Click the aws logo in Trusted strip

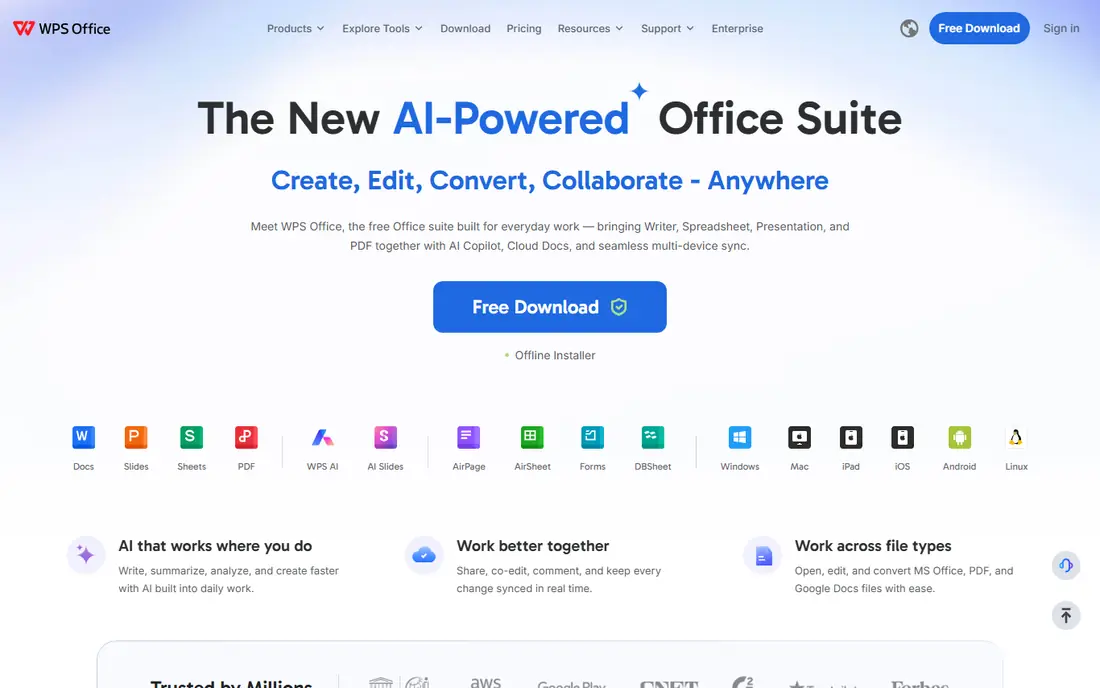pos(485,682)
